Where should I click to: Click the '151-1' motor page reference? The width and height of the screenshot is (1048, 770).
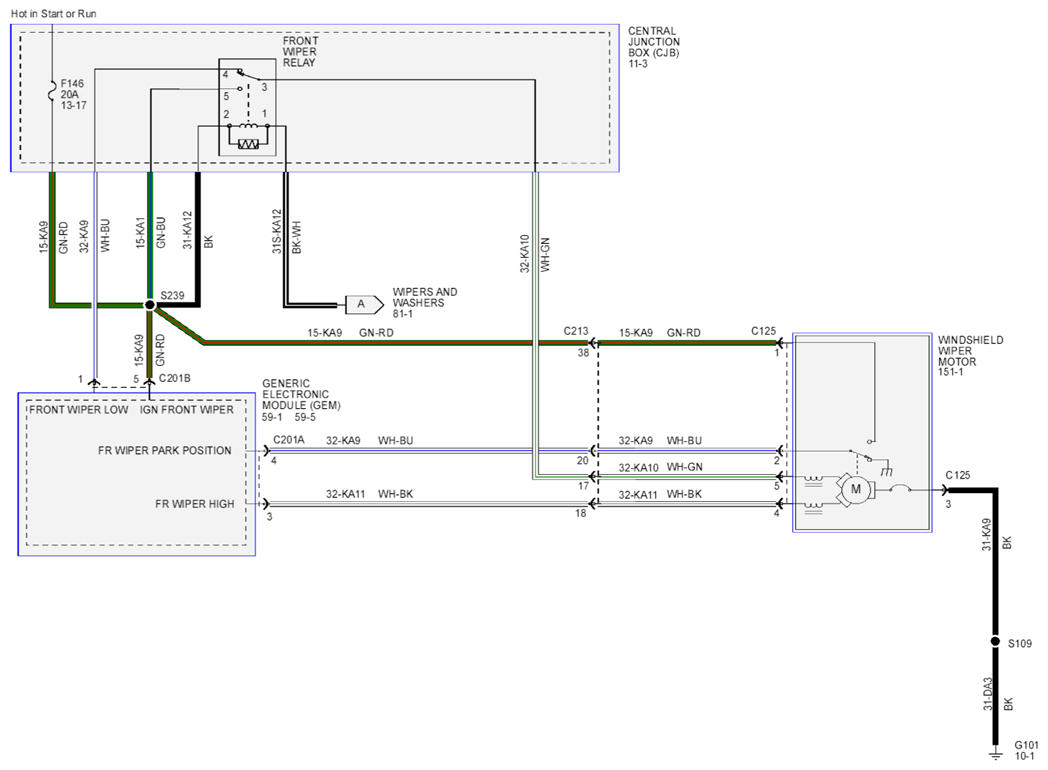click(x=950, y=372)
